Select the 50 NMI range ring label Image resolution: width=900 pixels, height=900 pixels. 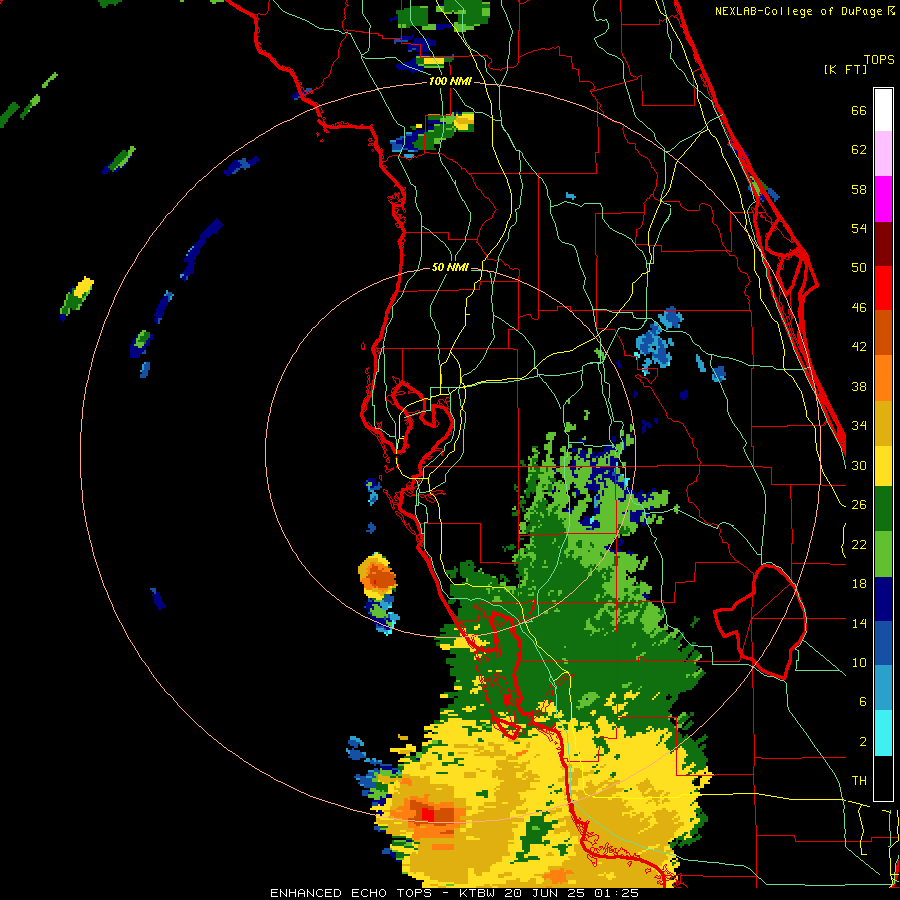pyautogui.click(x=450, y=267)
